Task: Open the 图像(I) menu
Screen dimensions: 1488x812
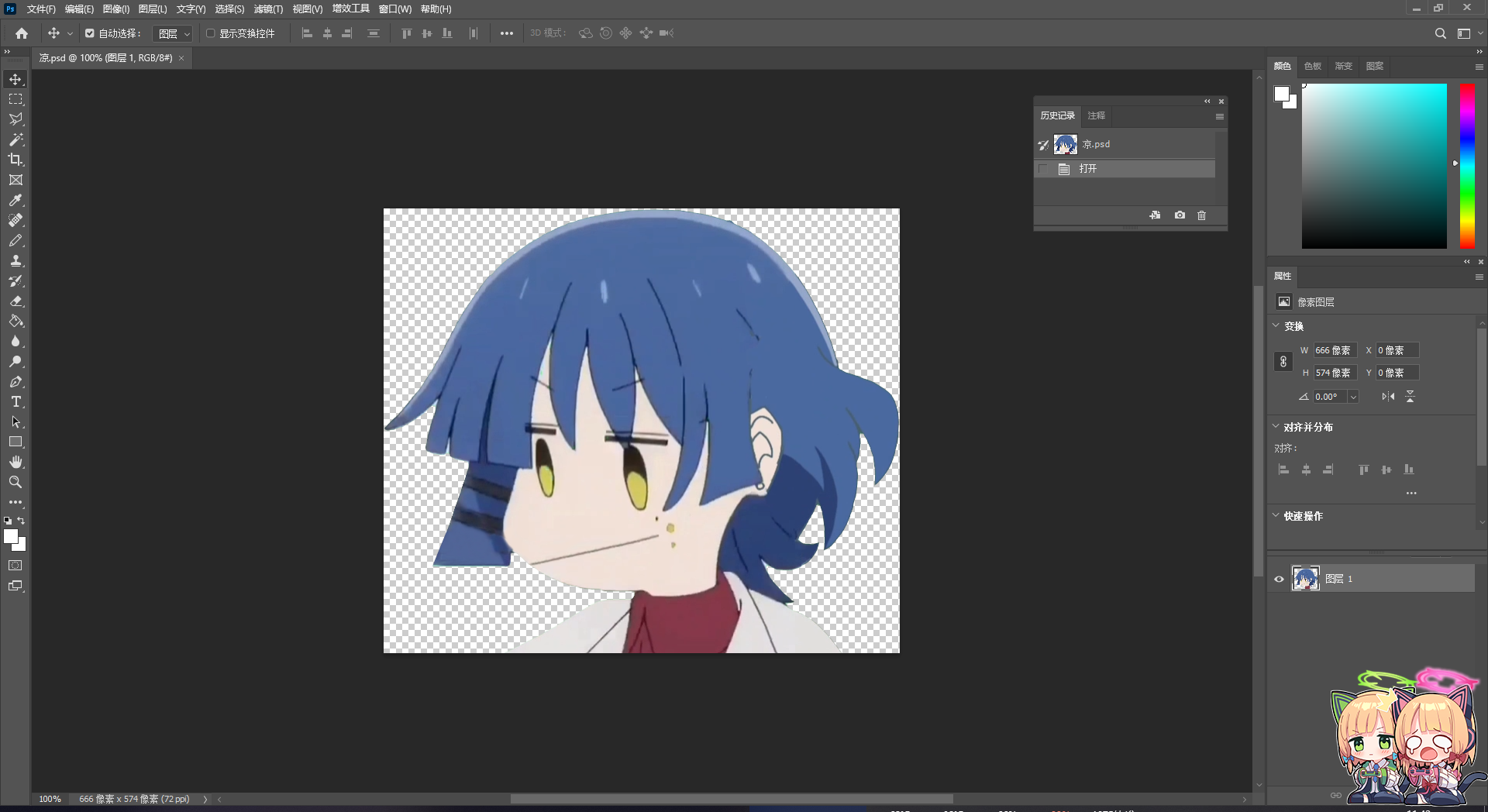Action: (116, 9)
